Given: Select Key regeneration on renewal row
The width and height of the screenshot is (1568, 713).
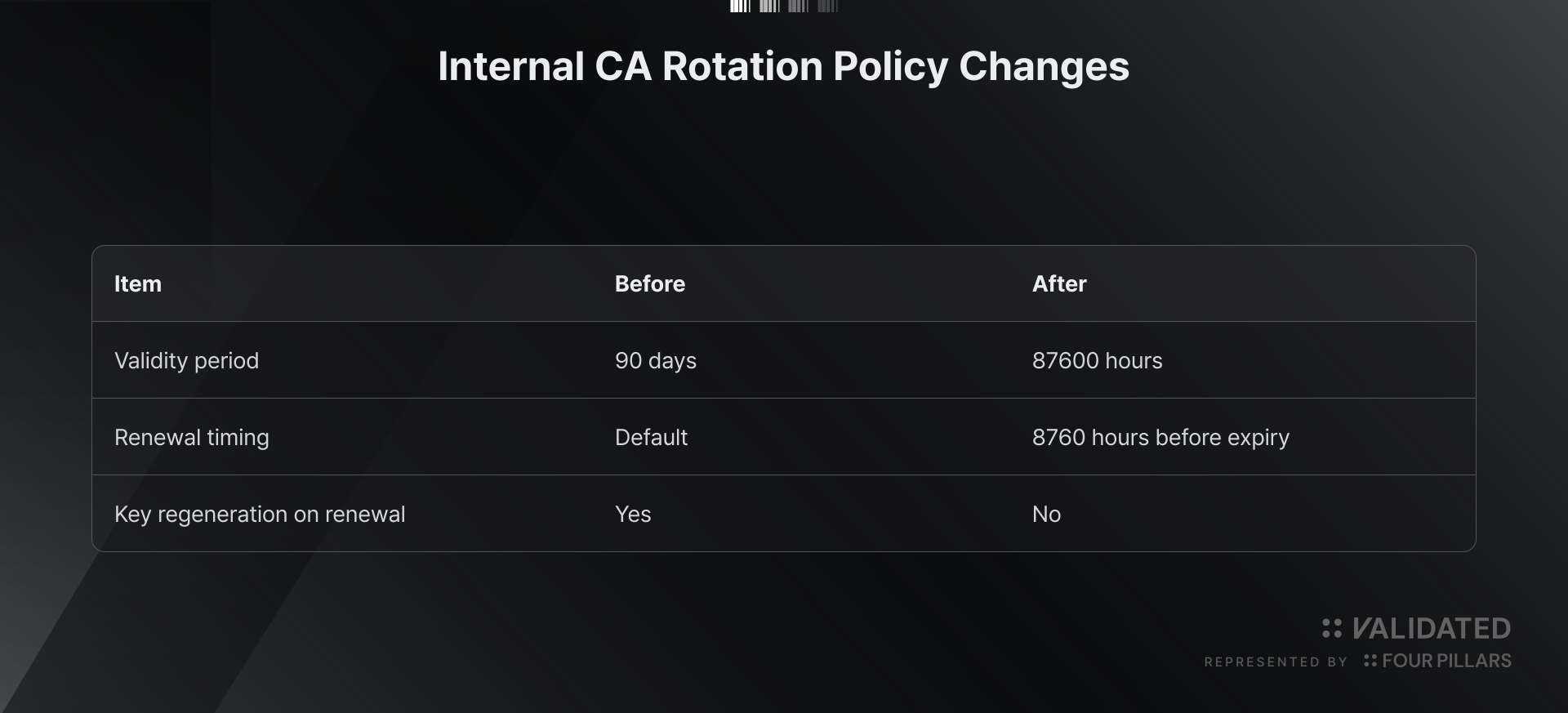Looking at the screenshot, I should 784,514.
